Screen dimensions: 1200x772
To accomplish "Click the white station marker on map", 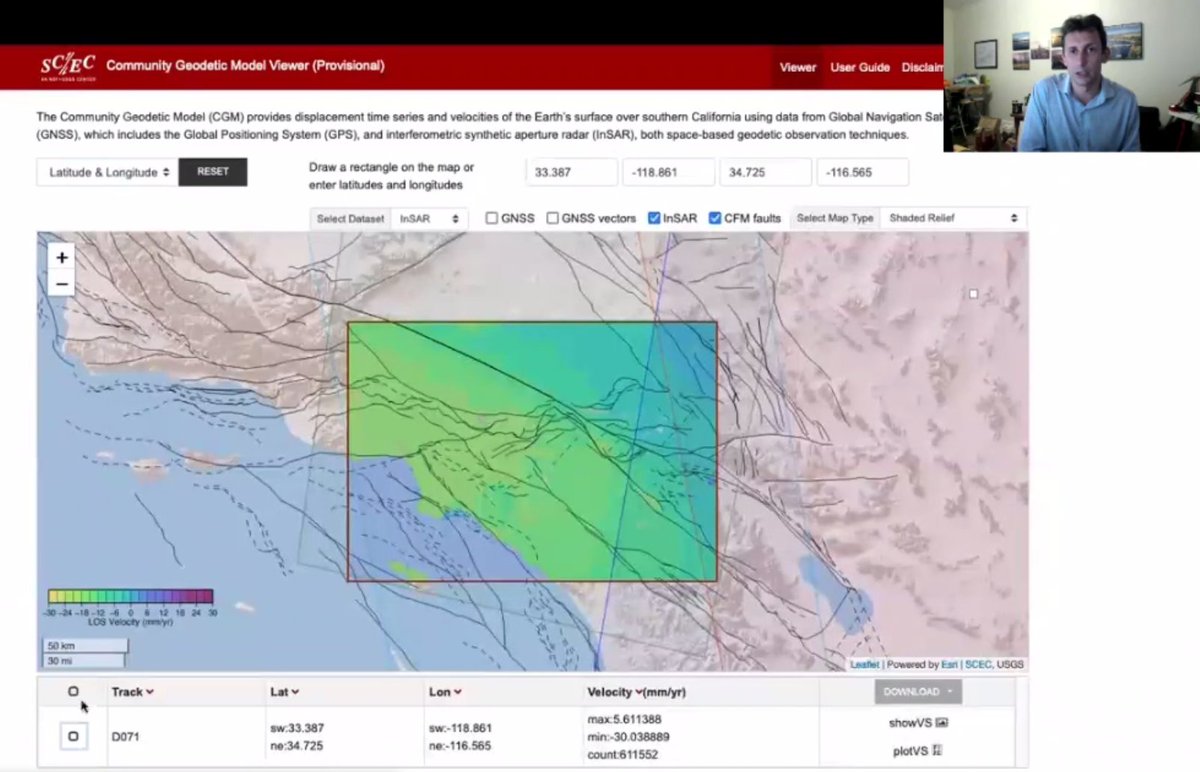I will [973, 294].
